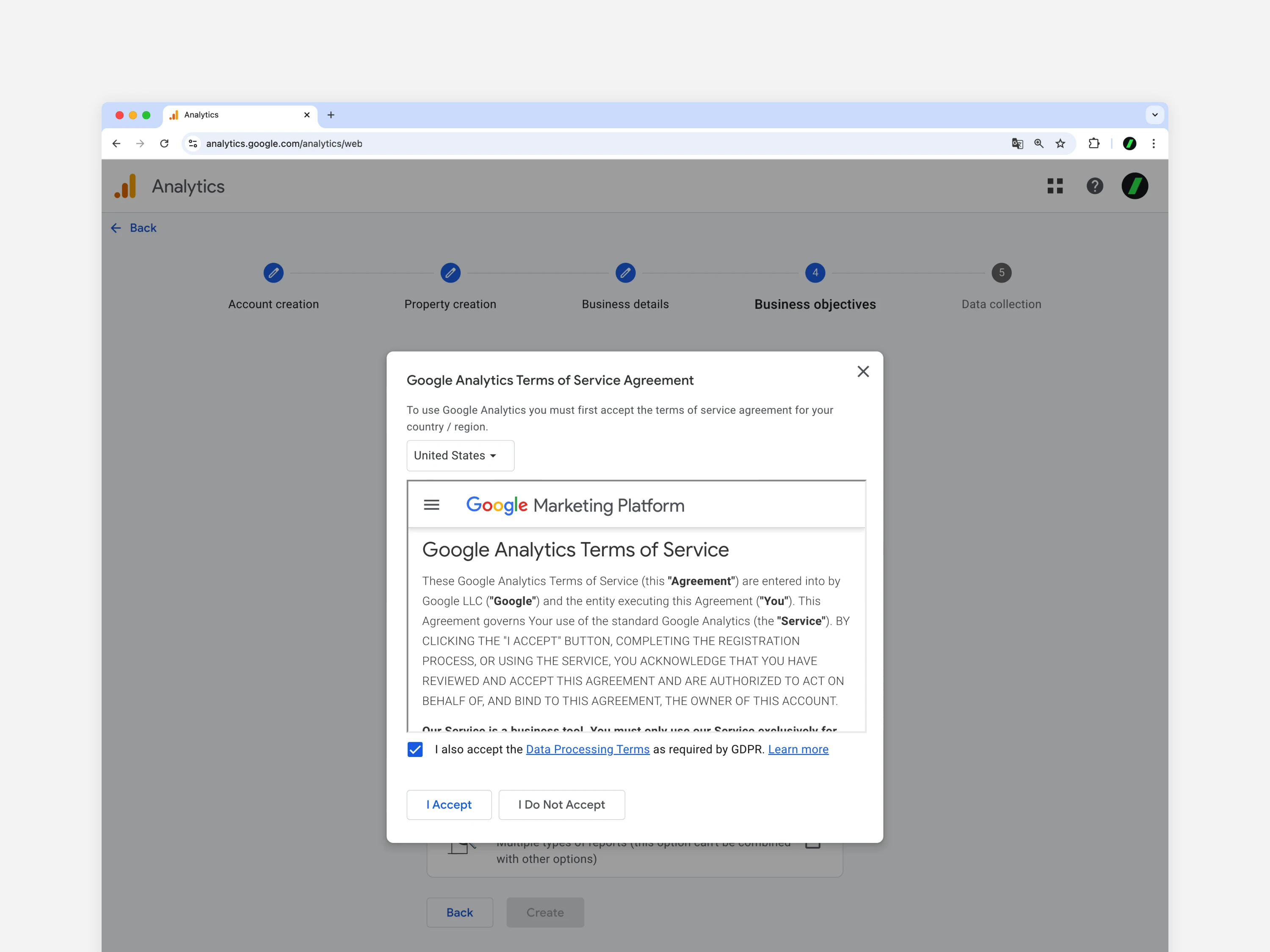Uncheck the Data Processing Terms checkbox
The width and height of the screenshot is (1270, 952).
click(415, 749)
